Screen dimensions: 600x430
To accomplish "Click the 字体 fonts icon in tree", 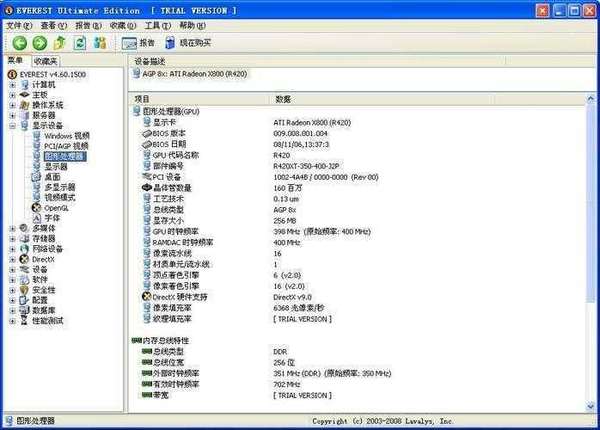I will pos(36,218).
